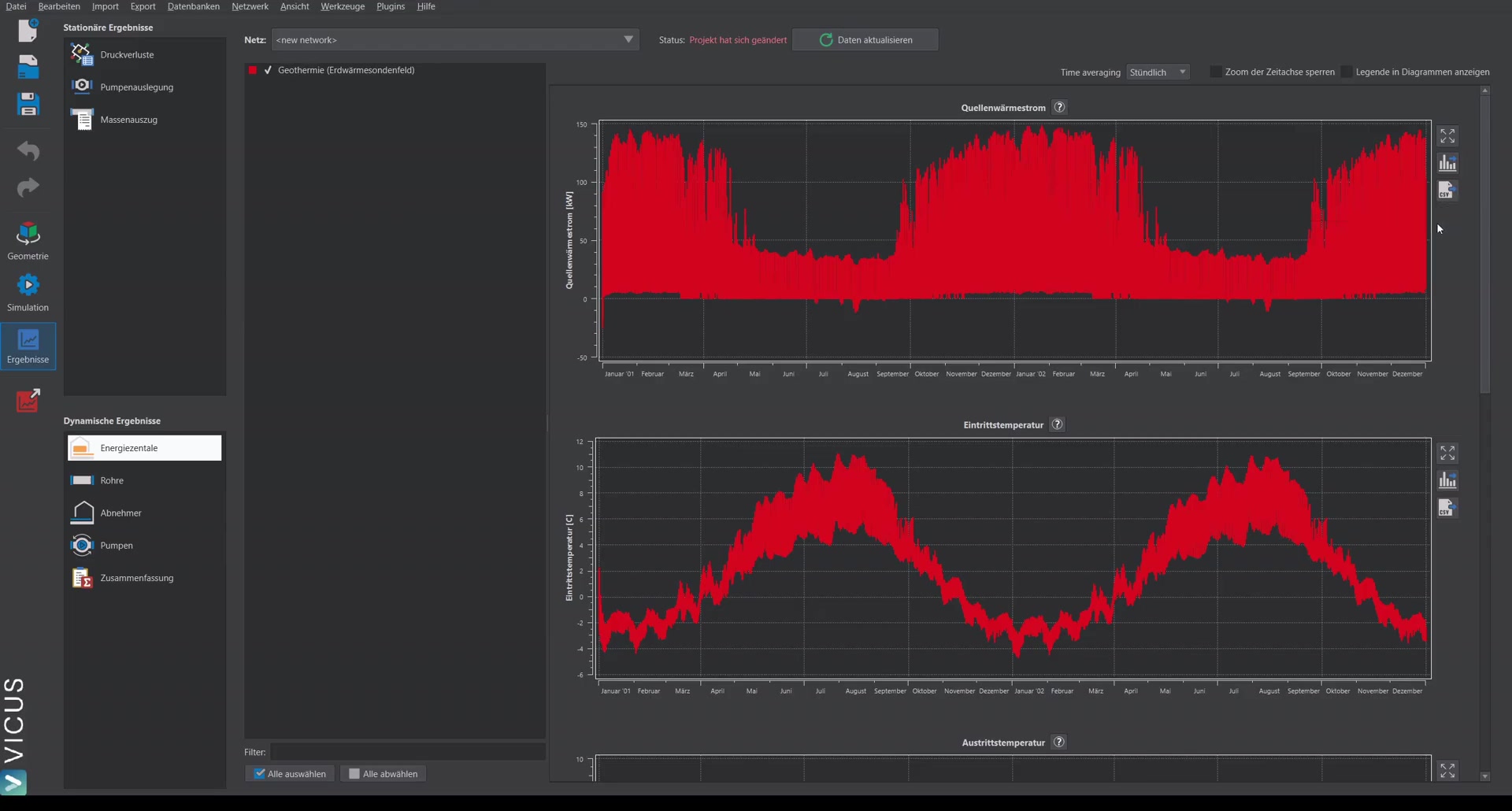Open the Netzwerk menu
This screenshot has width=1512, height=811.
250,6
